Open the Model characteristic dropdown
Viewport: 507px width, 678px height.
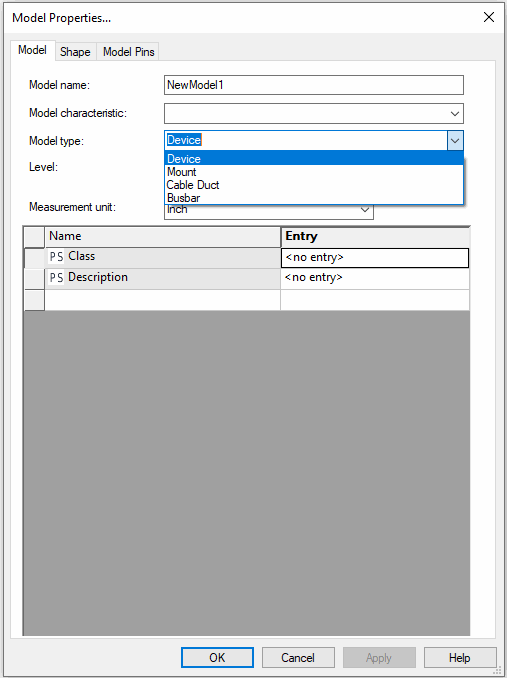[455, 114]
